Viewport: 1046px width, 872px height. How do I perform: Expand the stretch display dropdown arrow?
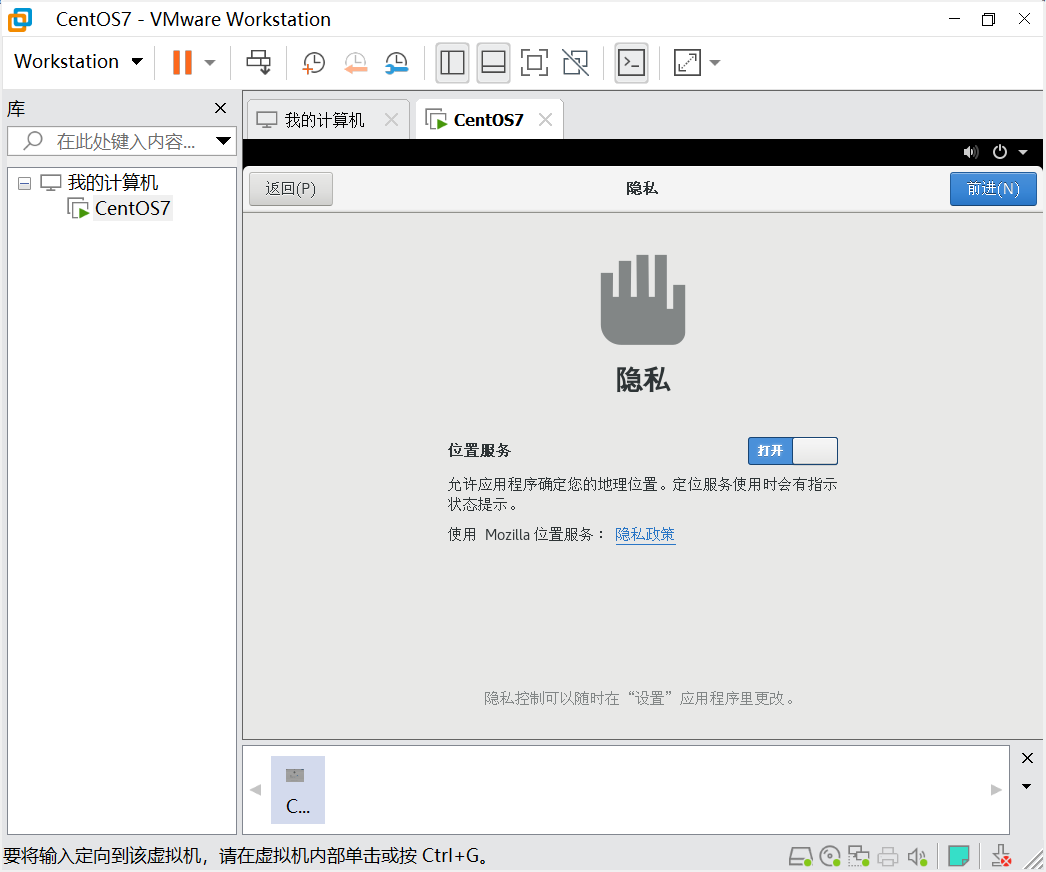click(715, 63)
